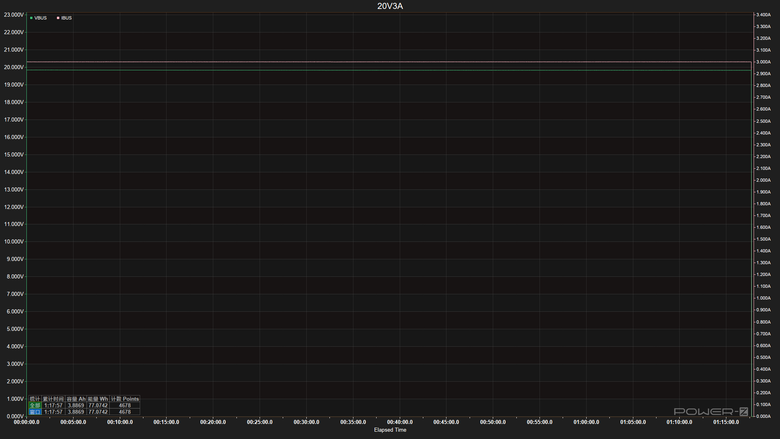Viewport: 780px width, 439px height.
Task: Select the blue 窗口 row label
Action: coord(35,412)
